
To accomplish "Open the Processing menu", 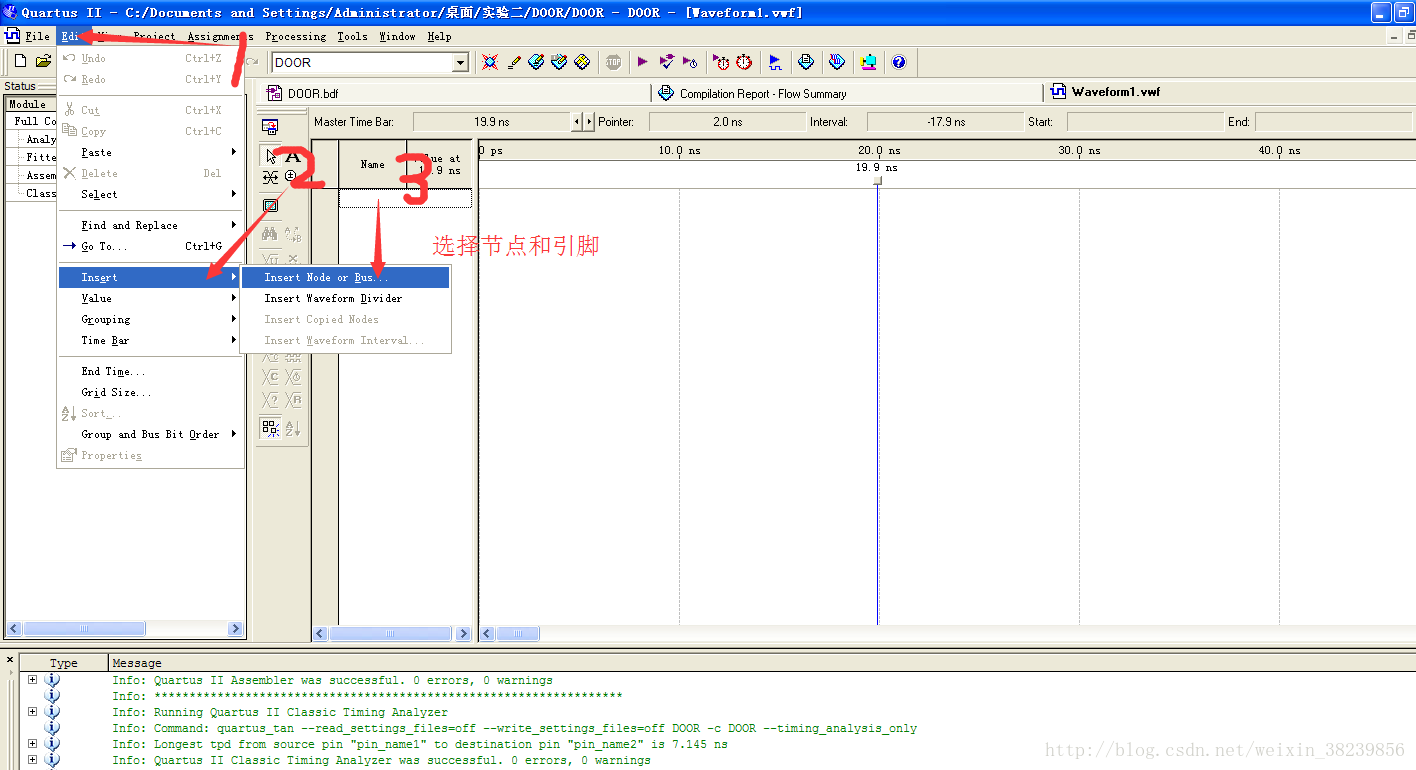I will tap(296, 36).
